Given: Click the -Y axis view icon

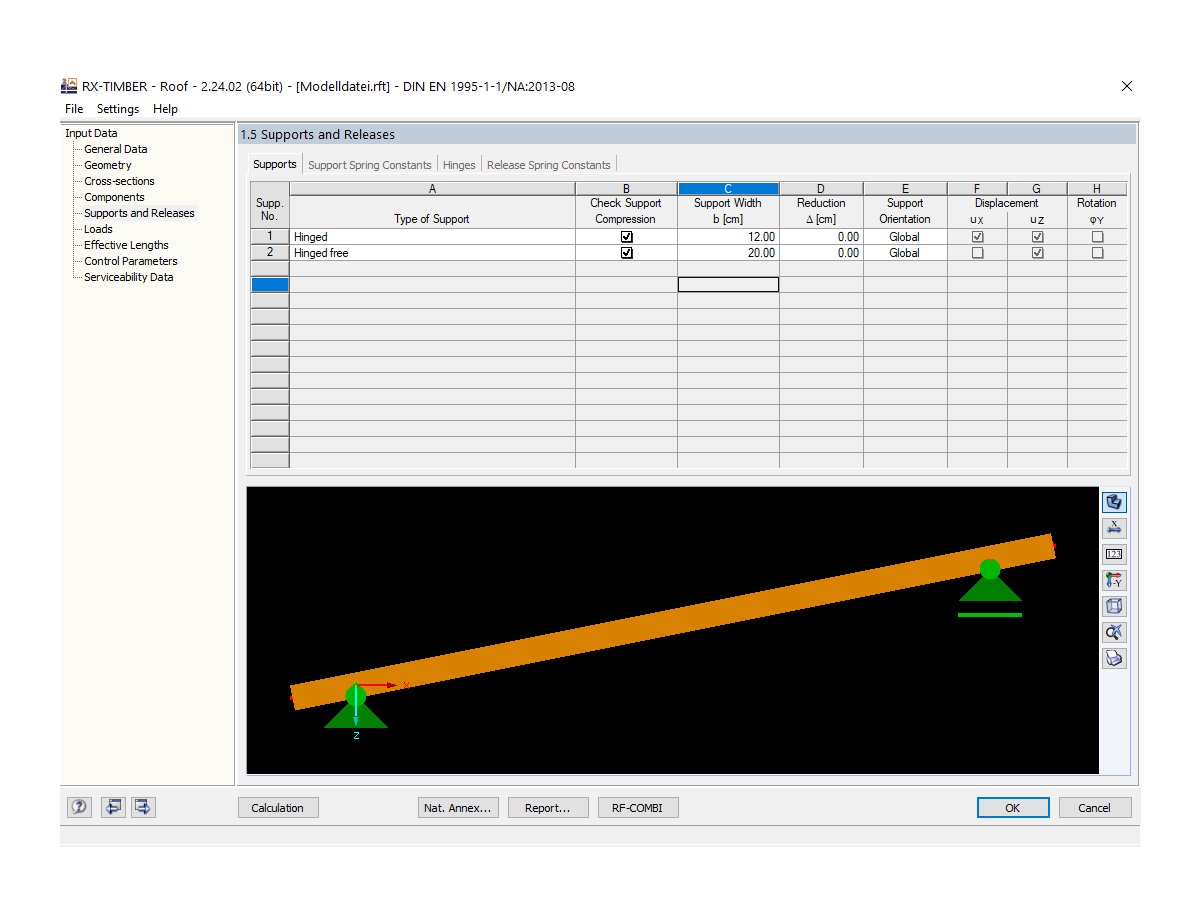Looking at the screenshot, I should click(x=1114, y=580).
